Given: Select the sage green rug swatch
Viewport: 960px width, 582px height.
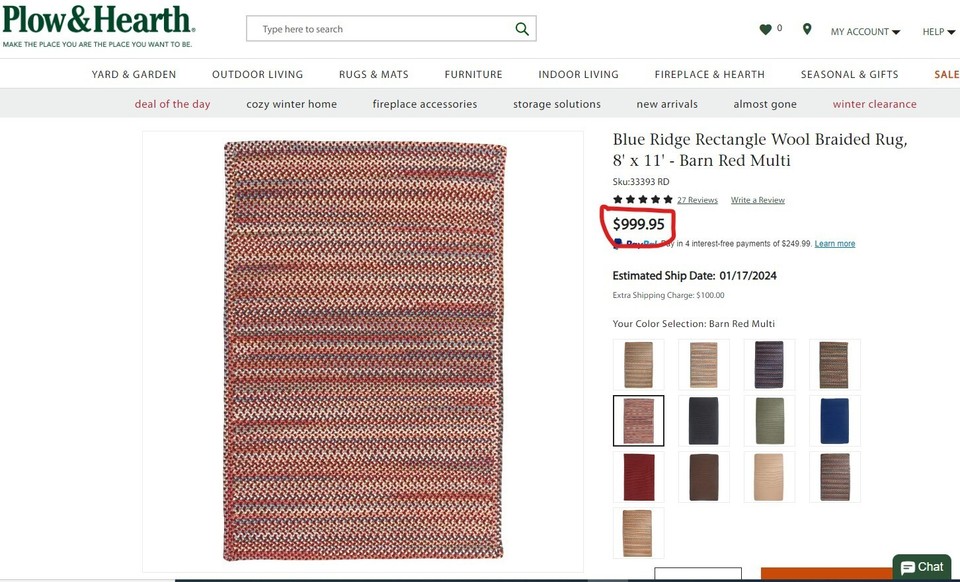Looking at the screenshot, I should (x=769, y=420).
